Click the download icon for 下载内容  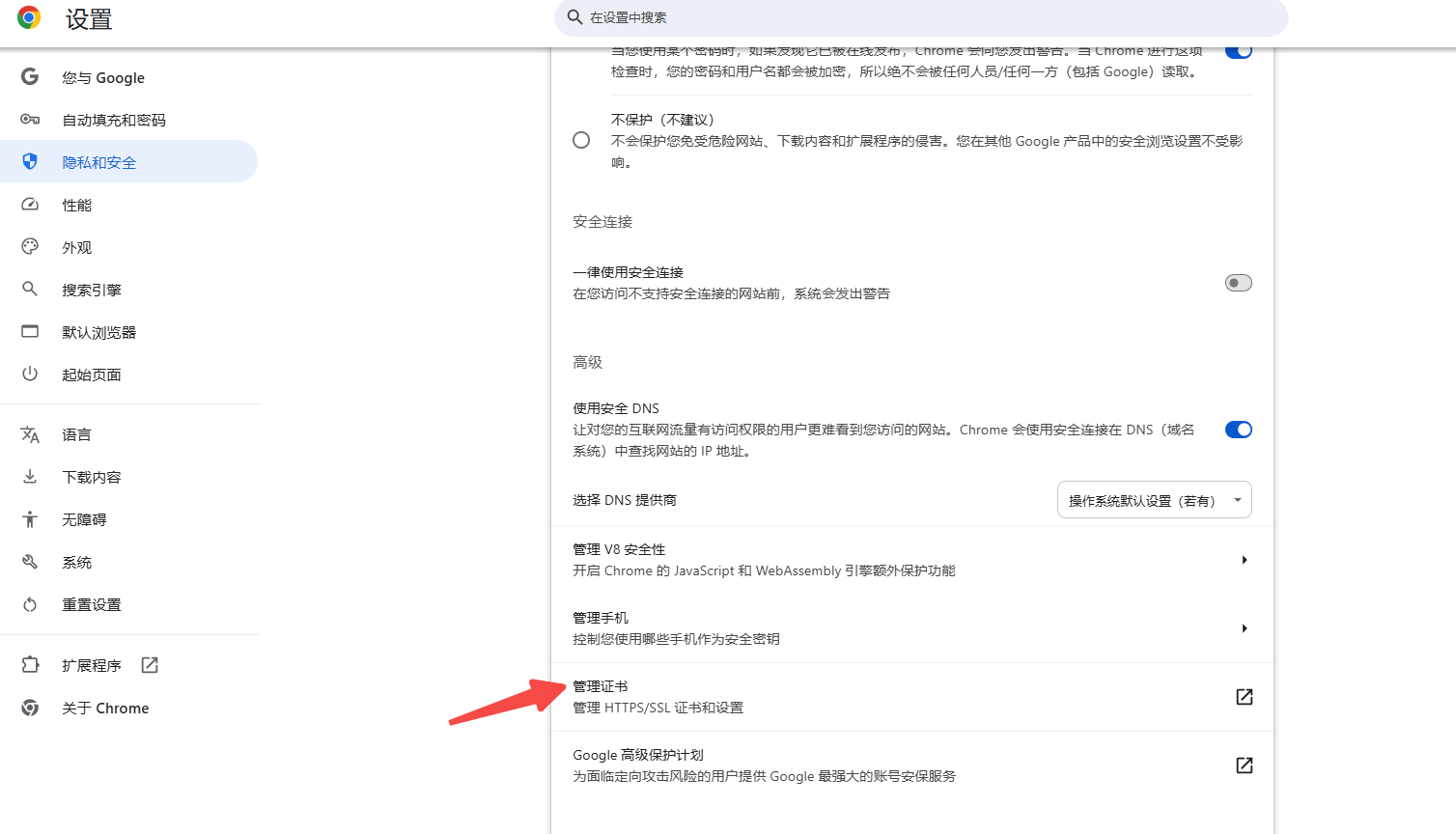[30, 477]
